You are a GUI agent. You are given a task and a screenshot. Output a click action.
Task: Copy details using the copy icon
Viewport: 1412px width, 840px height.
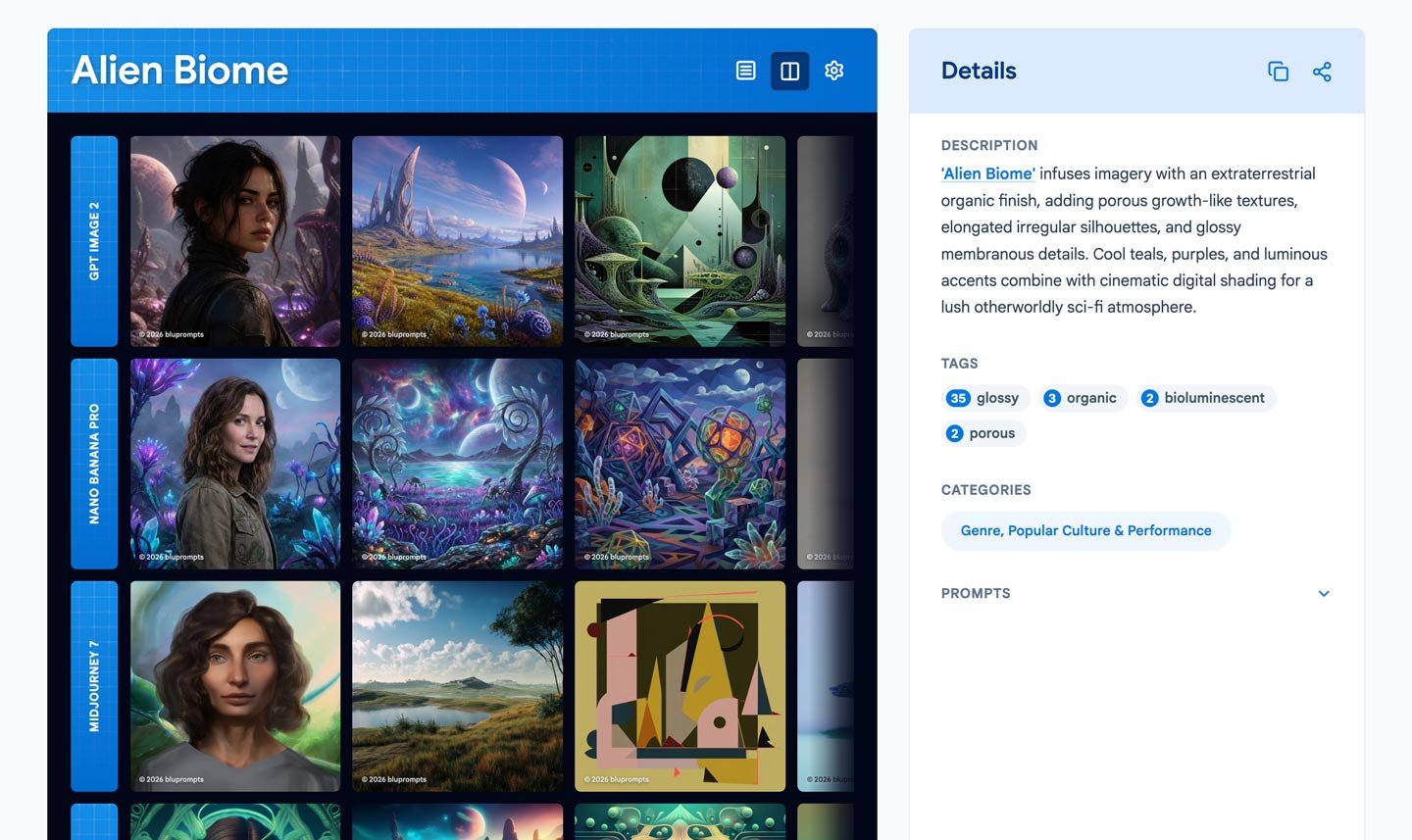tap(1278, 72)
